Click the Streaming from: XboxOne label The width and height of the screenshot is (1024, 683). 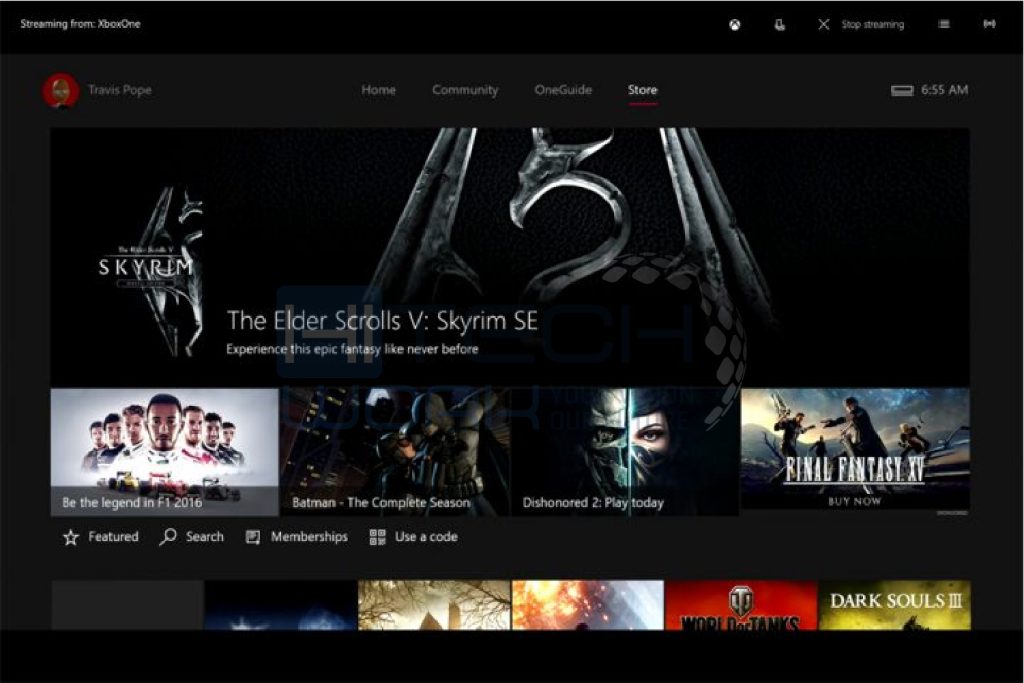point(80,24)
